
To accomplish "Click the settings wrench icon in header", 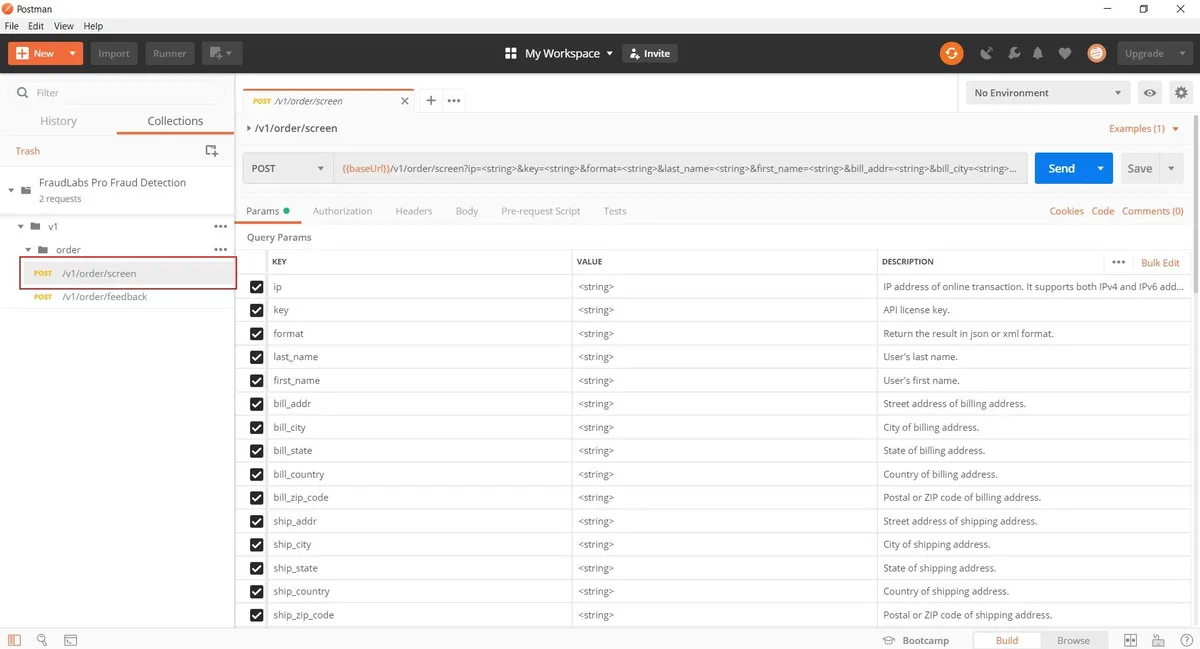I will 1013,54.
